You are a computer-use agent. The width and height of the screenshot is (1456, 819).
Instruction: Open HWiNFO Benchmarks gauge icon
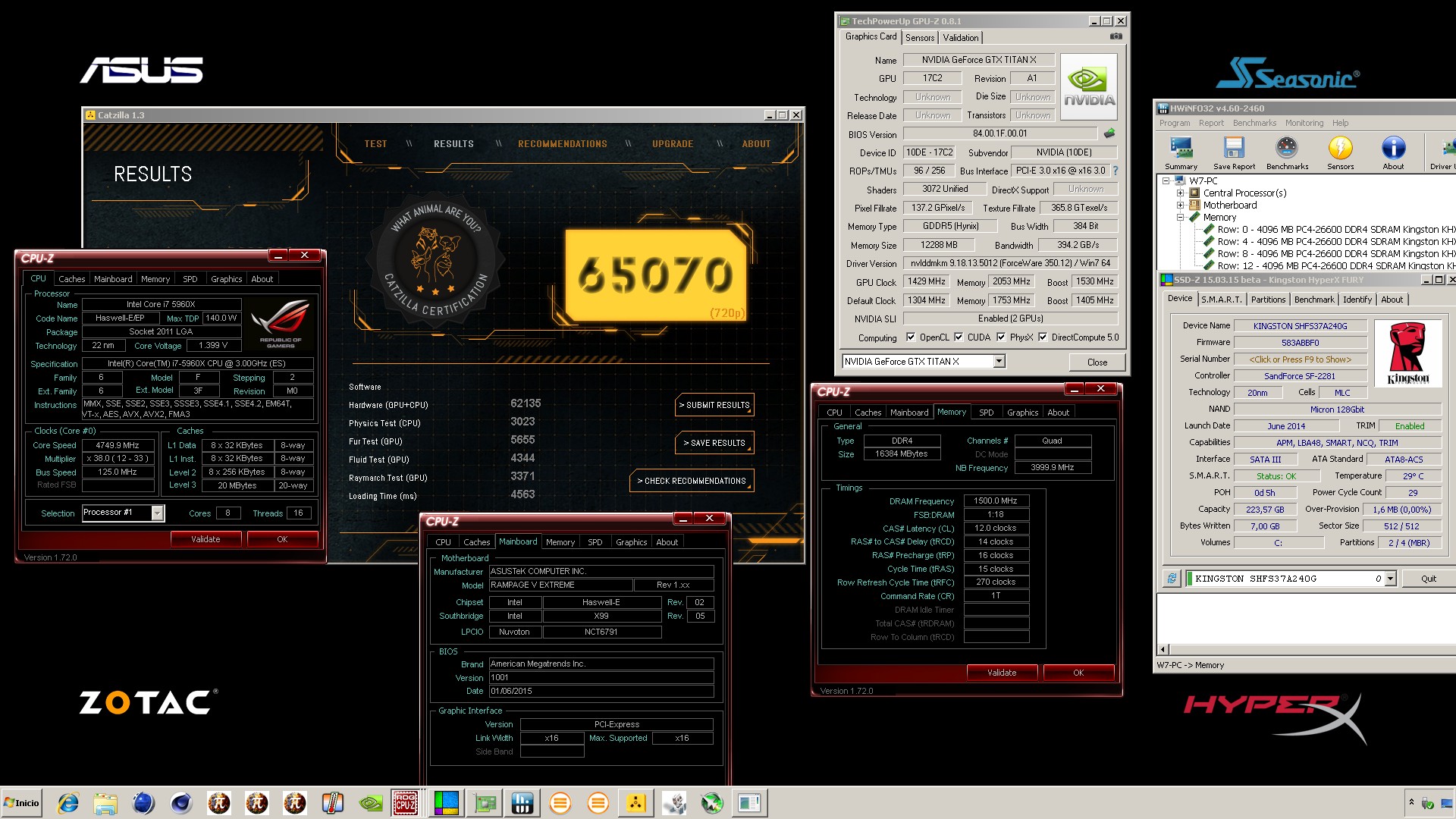1287,153
